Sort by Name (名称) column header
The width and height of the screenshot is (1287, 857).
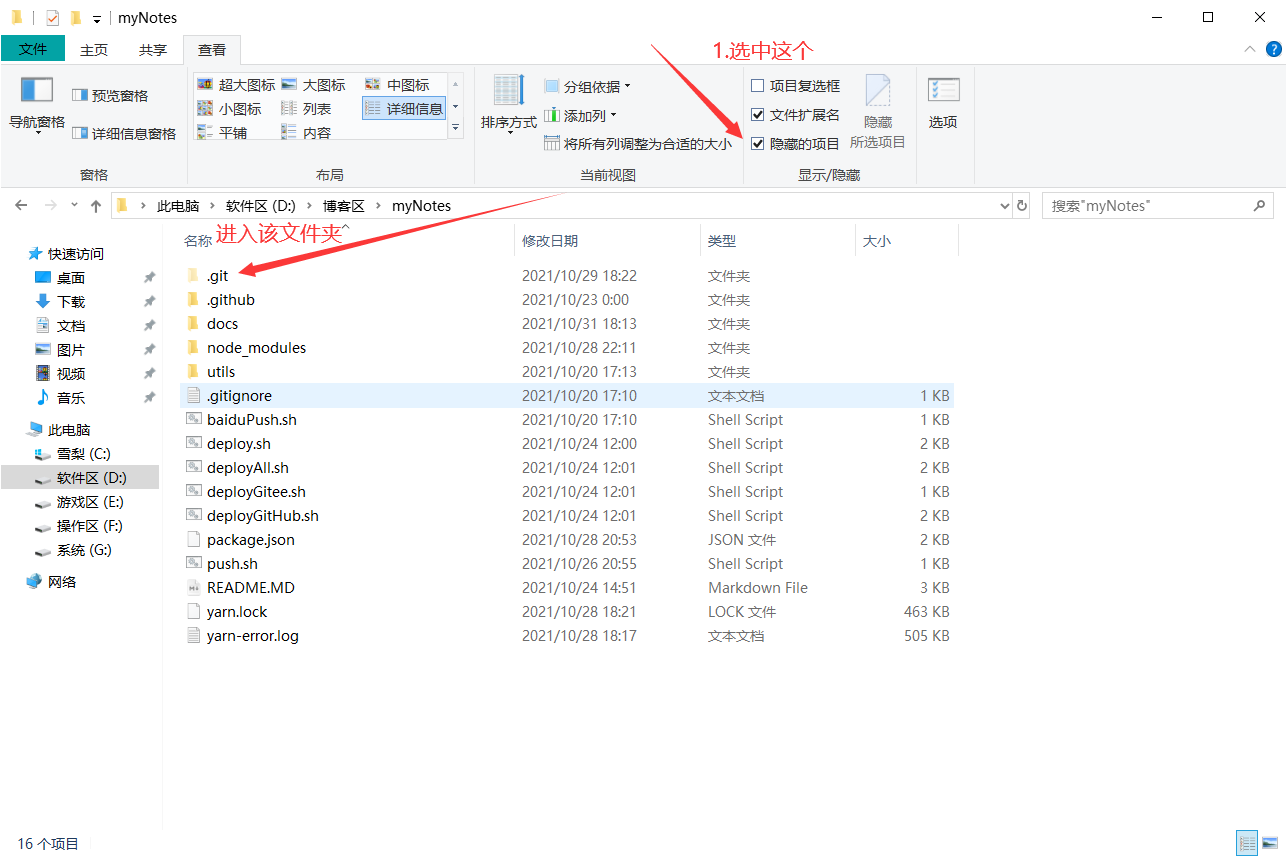pyautogui.click(x=198, y=241)
